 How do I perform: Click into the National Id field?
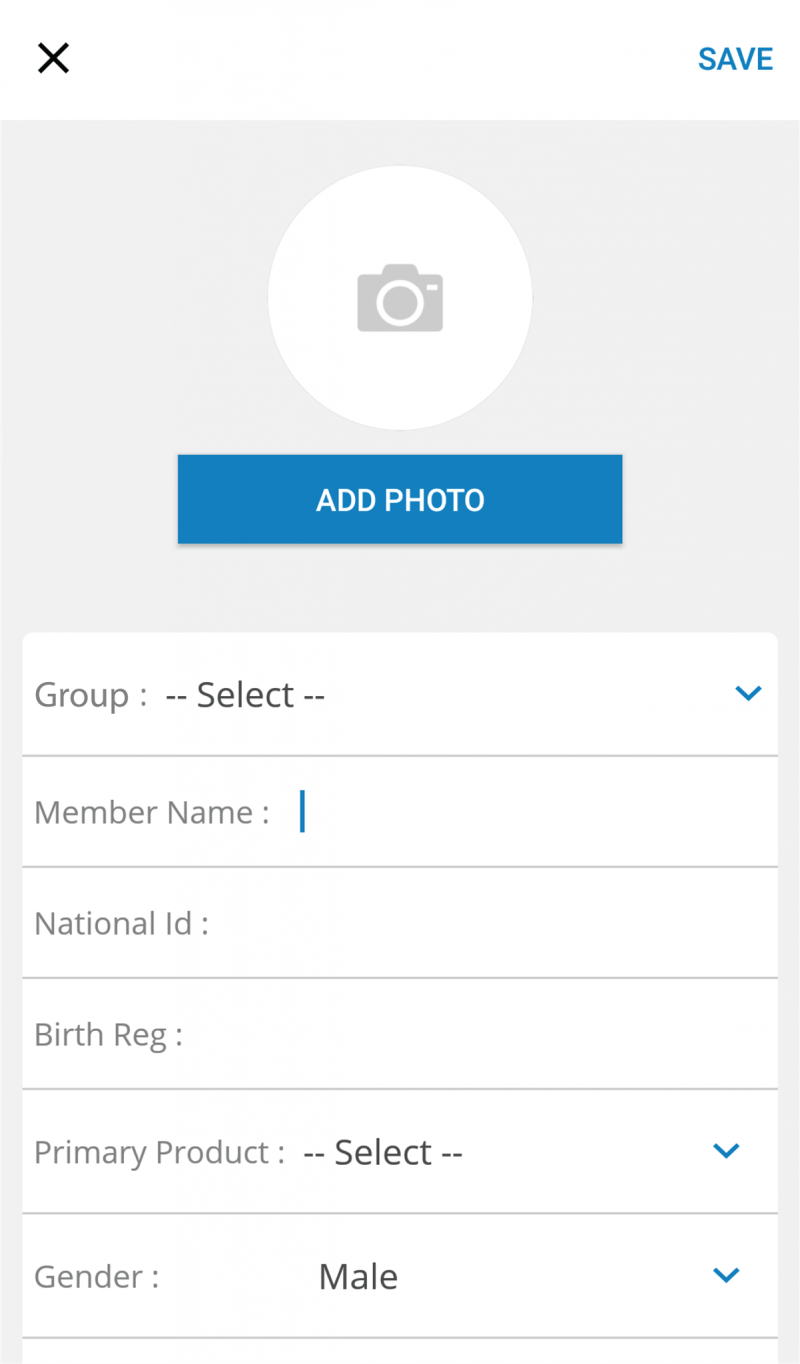click(x=490, y=923)
